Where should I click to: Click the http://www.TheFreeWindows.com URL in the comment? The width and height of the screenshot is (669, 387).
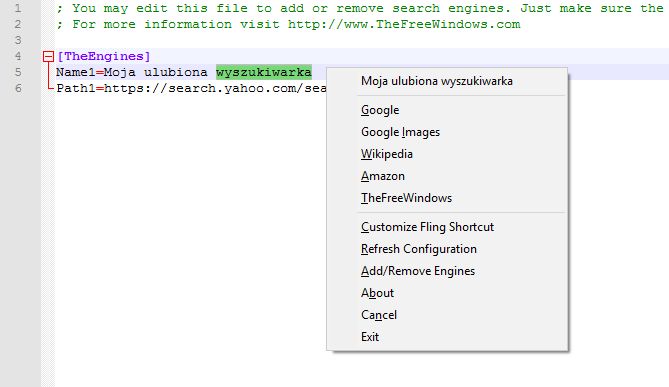click(x=404, y=24)
